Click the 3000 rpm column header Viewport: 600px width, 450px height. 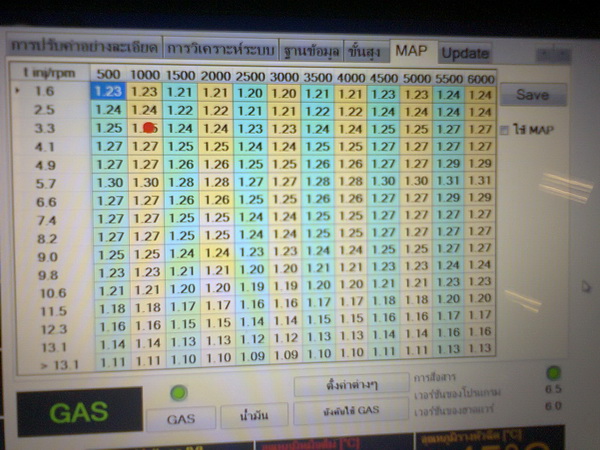point(284,77)
